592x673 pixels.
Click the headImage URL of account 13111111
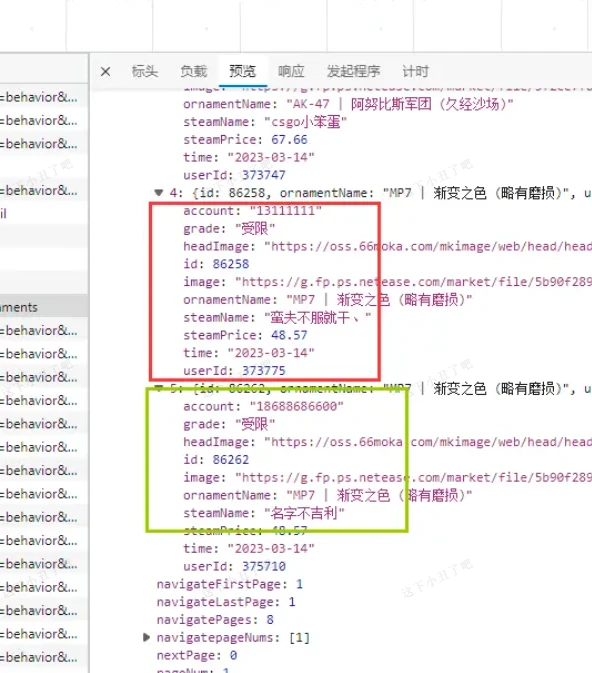pos(428,246)
